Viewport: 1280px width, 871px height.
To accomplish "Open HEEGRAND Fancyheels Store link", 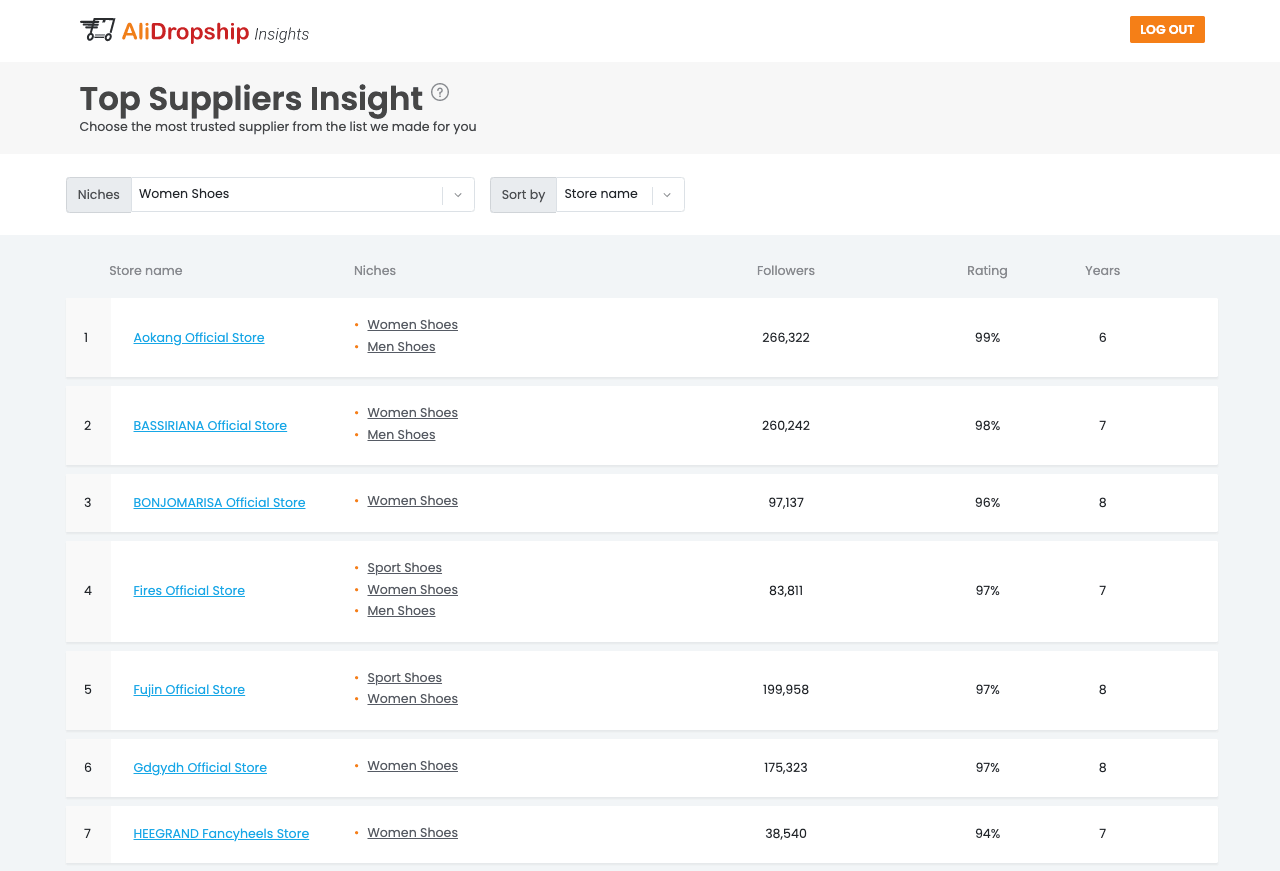I will pyautogui.click(x=221, y=834).
